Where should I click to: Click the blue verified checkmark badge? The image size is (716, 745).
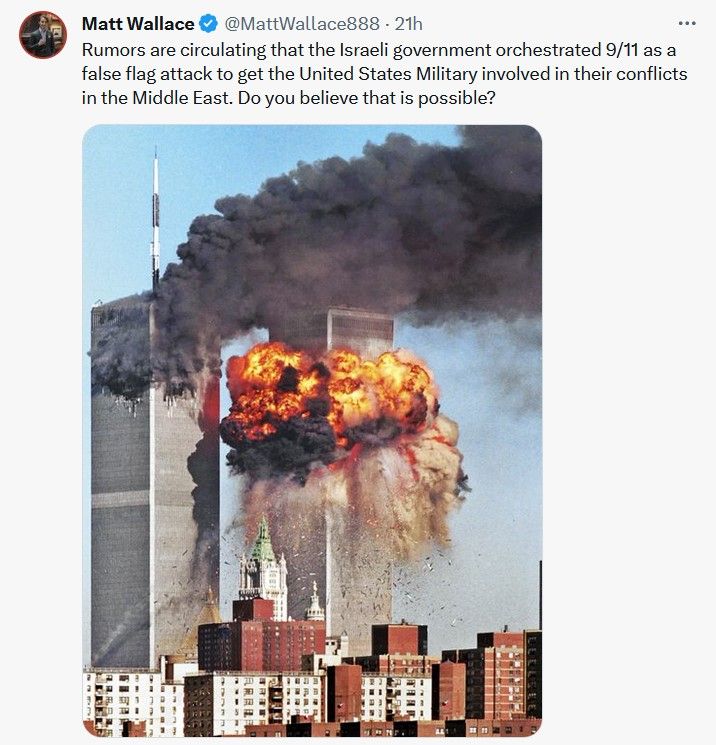click(x=208, y=23)
